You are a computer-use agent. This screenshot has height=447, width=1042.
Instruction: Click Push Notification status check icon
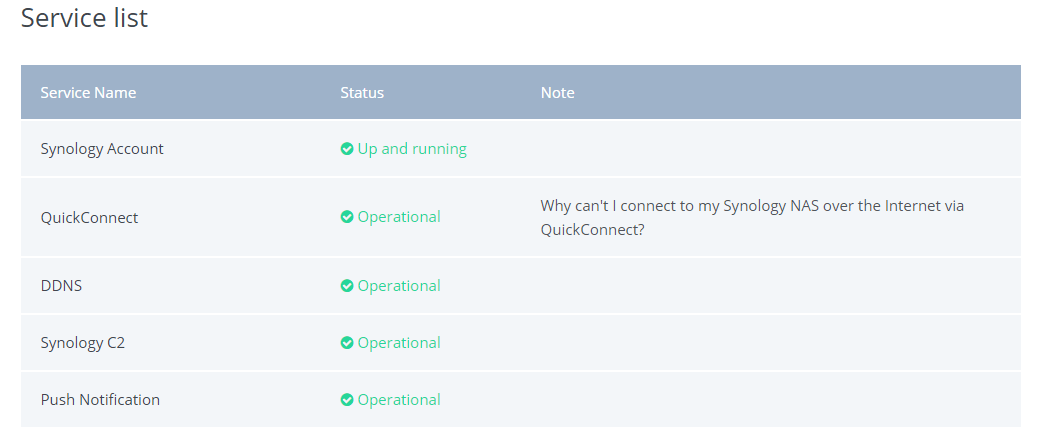(346, 400)
